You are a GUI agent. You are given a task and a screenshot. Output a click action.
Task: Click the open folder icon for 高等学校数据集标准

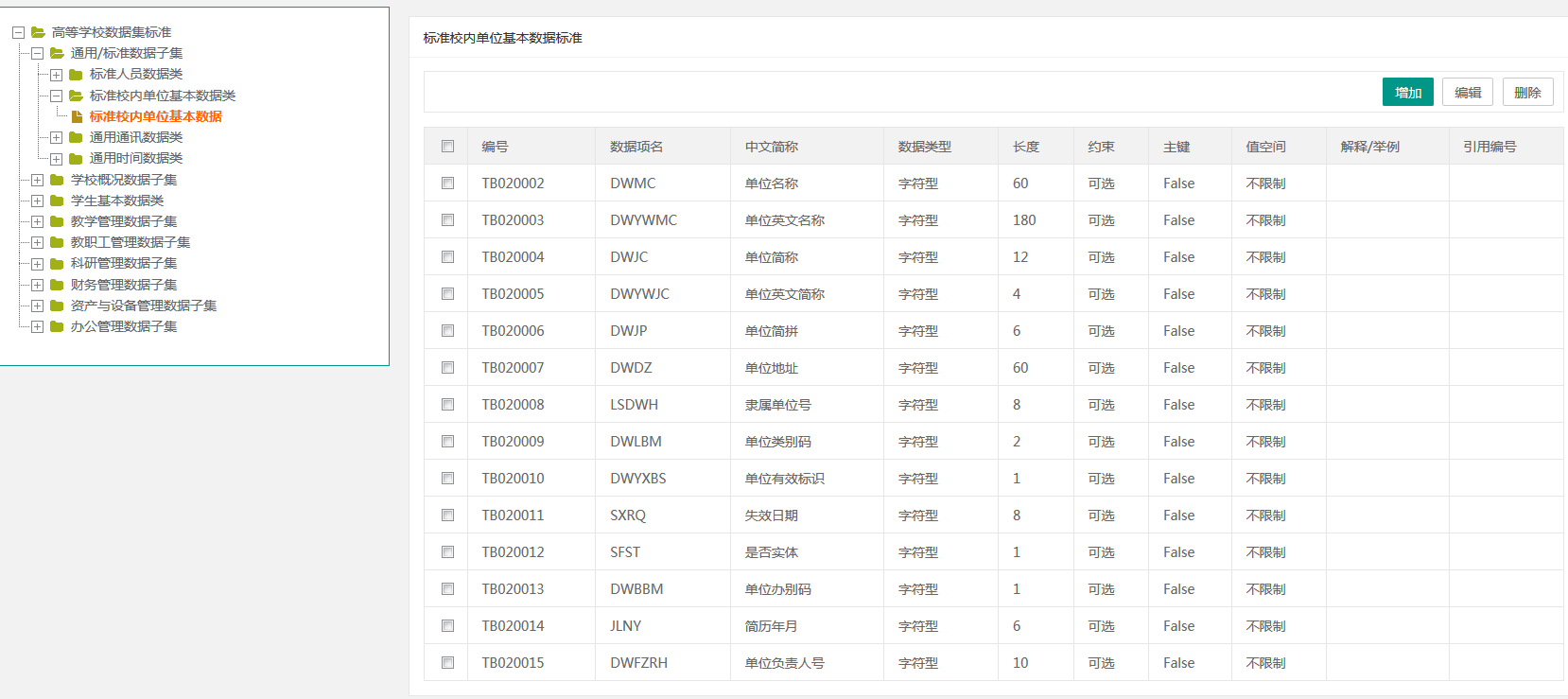coord(38,32)
